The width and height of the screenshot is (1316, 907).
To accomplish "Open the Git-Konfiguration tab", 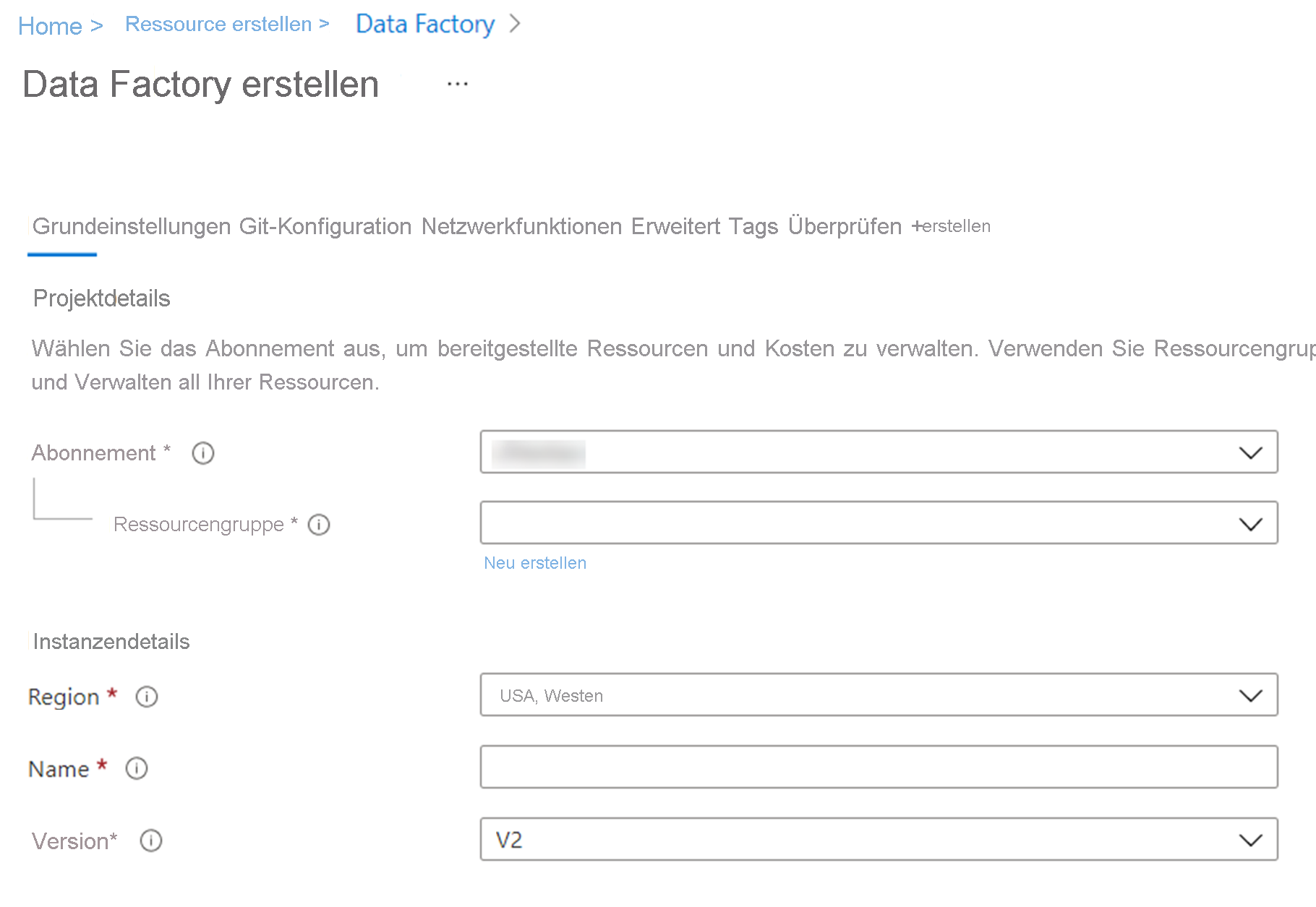I will (x=325, y=226).
